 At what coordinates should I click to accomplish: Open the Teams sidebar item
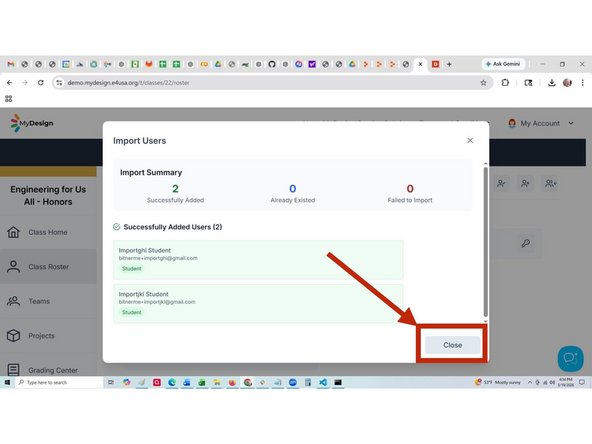pos(39,301)
